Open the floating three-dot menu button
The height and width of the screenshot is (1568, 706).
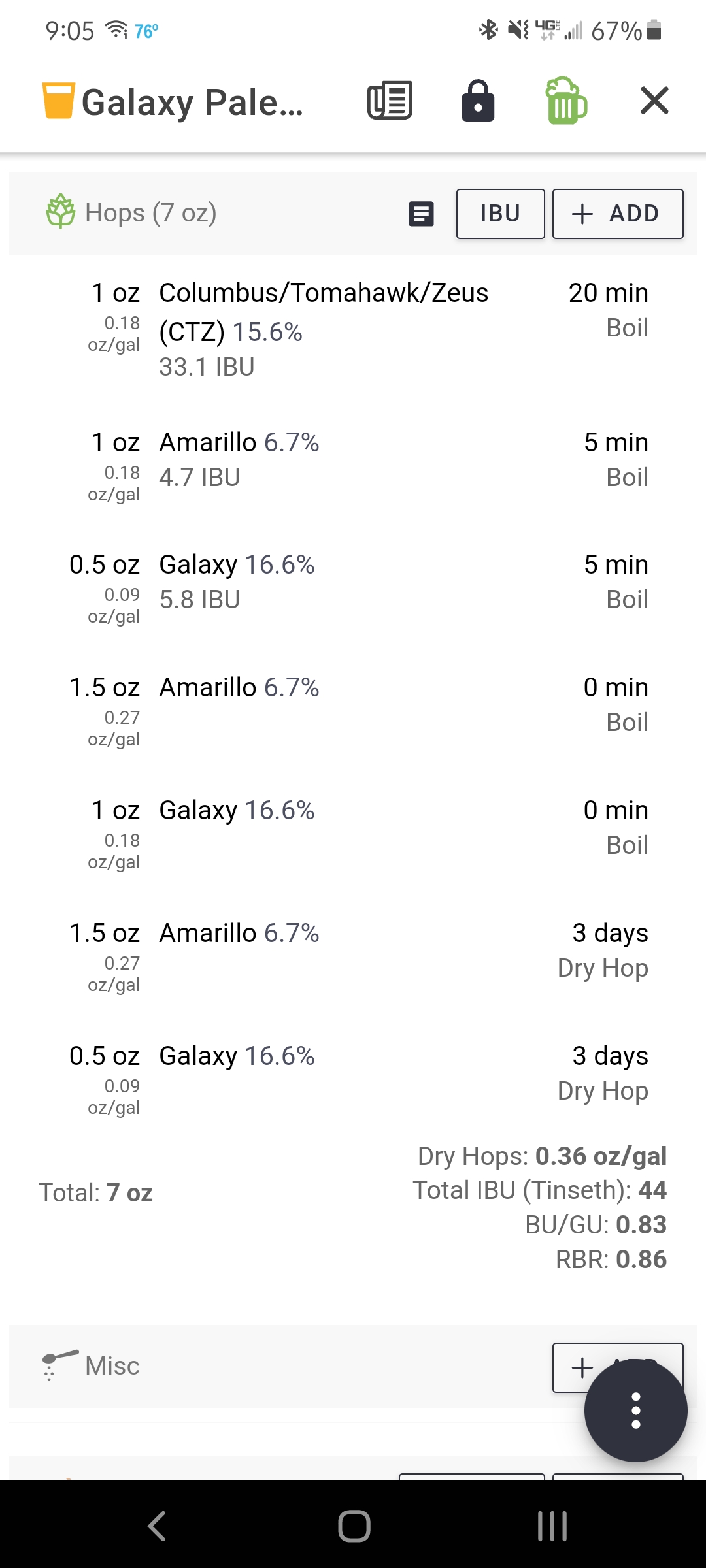coord(635,1410)
